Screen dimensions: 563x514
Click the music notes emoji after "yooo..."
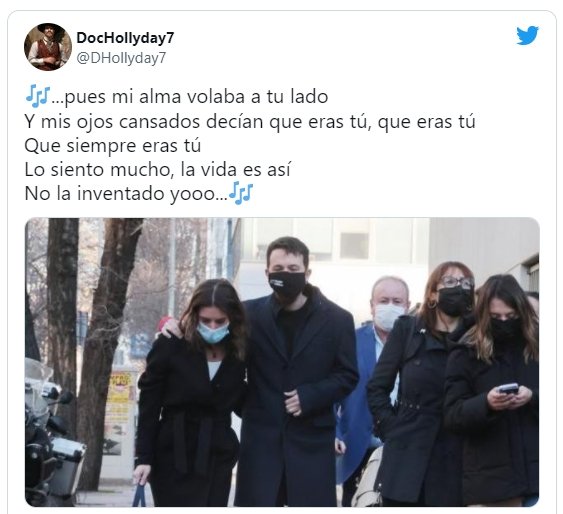pos(241,193)
